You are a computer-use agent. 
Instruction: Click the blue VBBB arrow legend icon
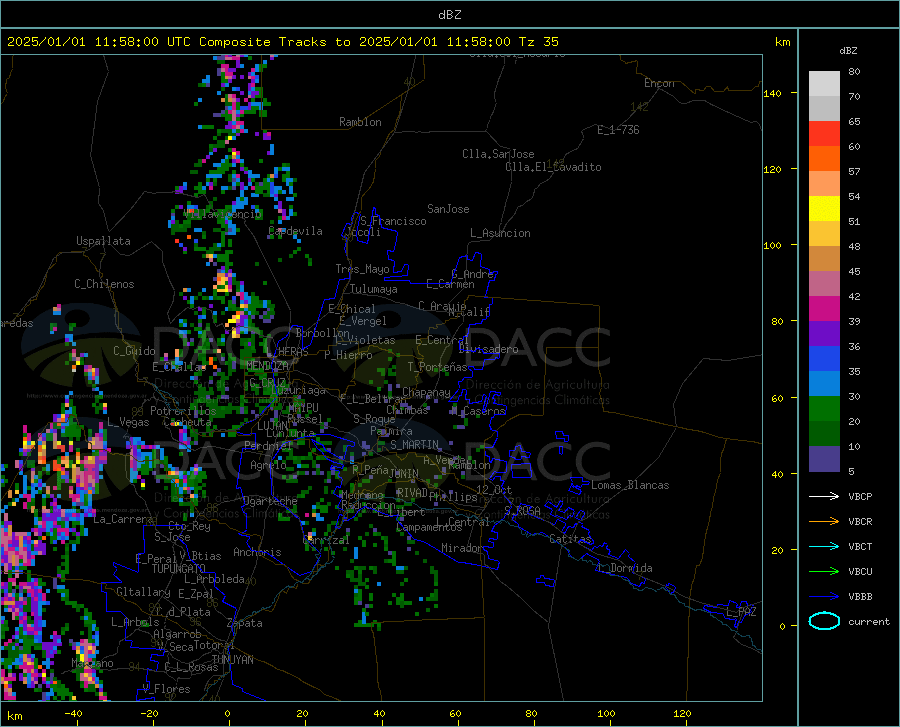pyautogui.click(x=824, y=597)
